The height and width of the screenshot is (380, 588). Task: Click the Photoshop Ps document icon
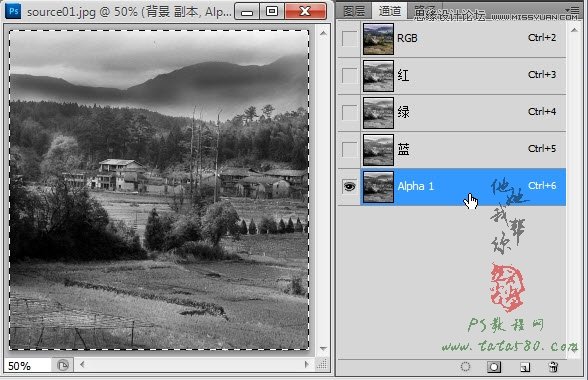pos(14,11)
